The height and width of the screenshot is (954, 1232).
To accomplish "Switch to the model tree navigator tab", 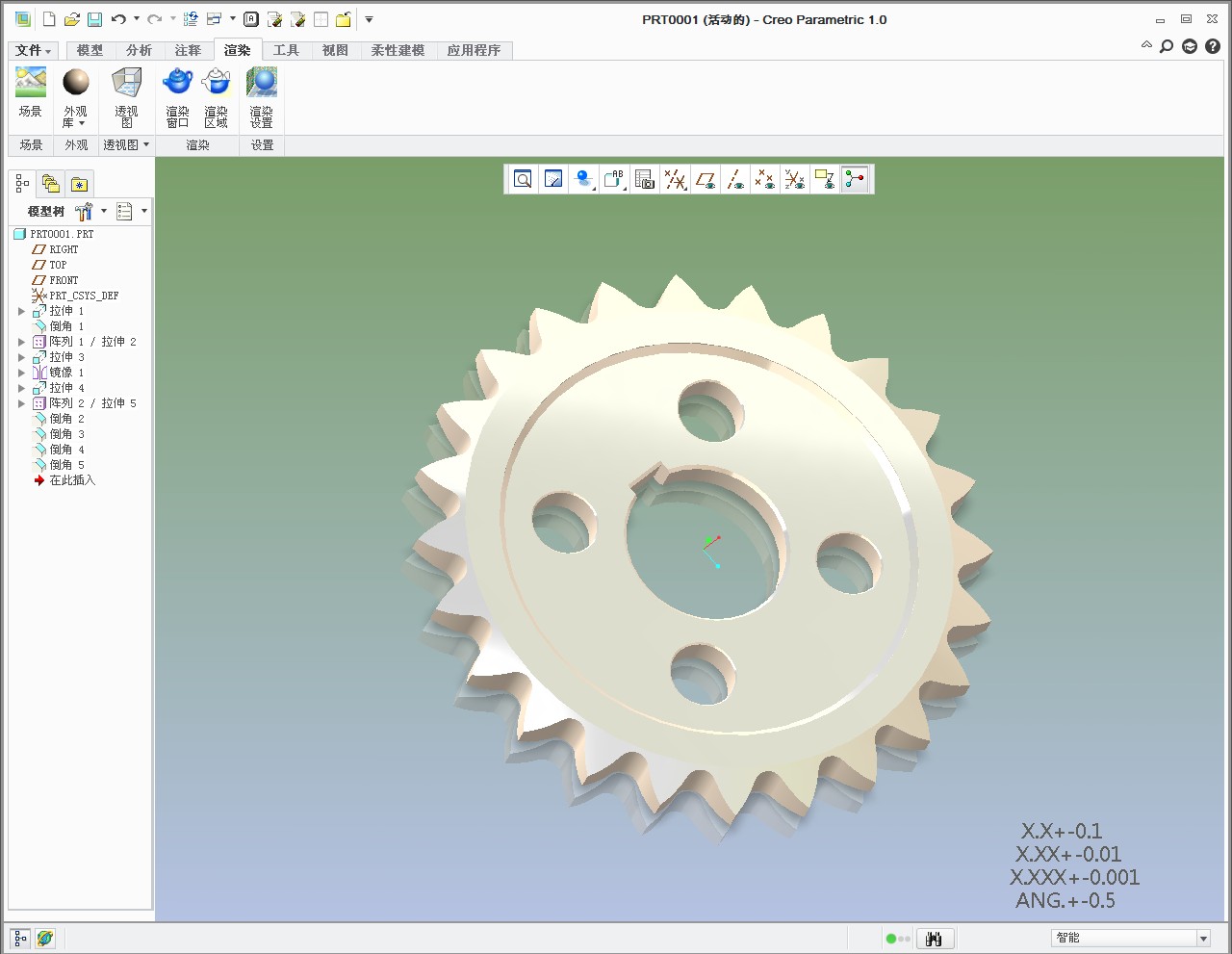I will (22, 184).
